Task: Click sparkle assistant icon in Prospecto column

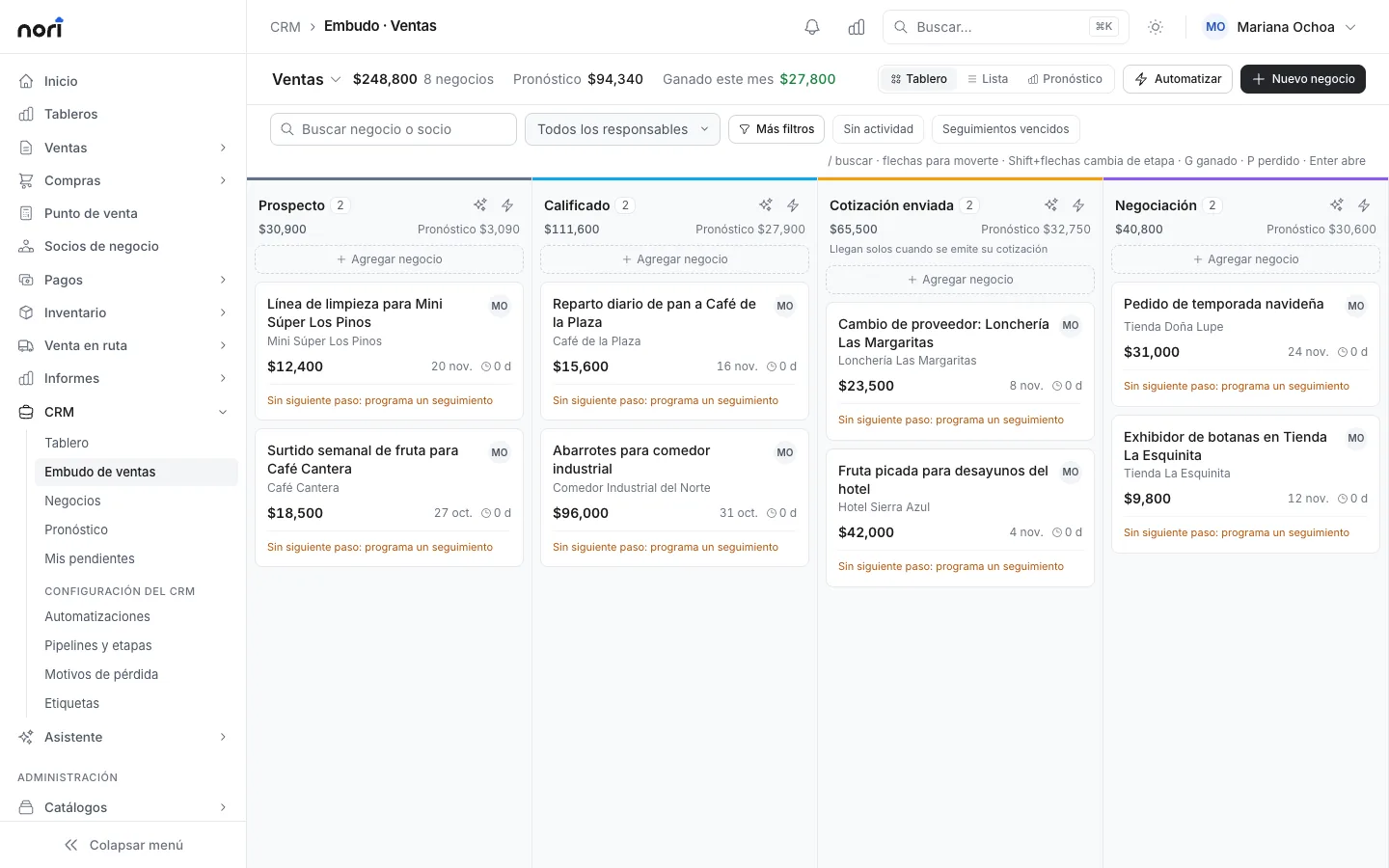Action: tap(480, 205)
